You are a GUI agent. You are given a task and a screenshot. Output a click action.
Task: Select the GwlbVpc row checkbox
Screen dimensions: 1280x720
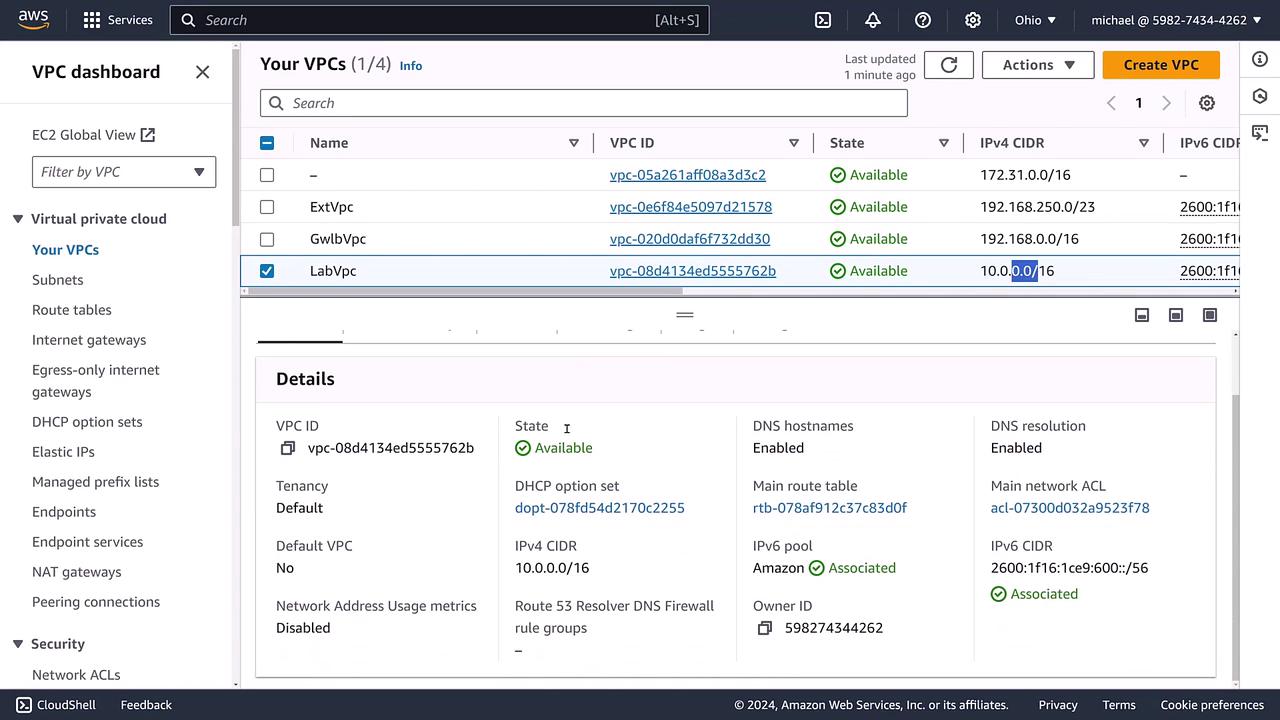267,239
